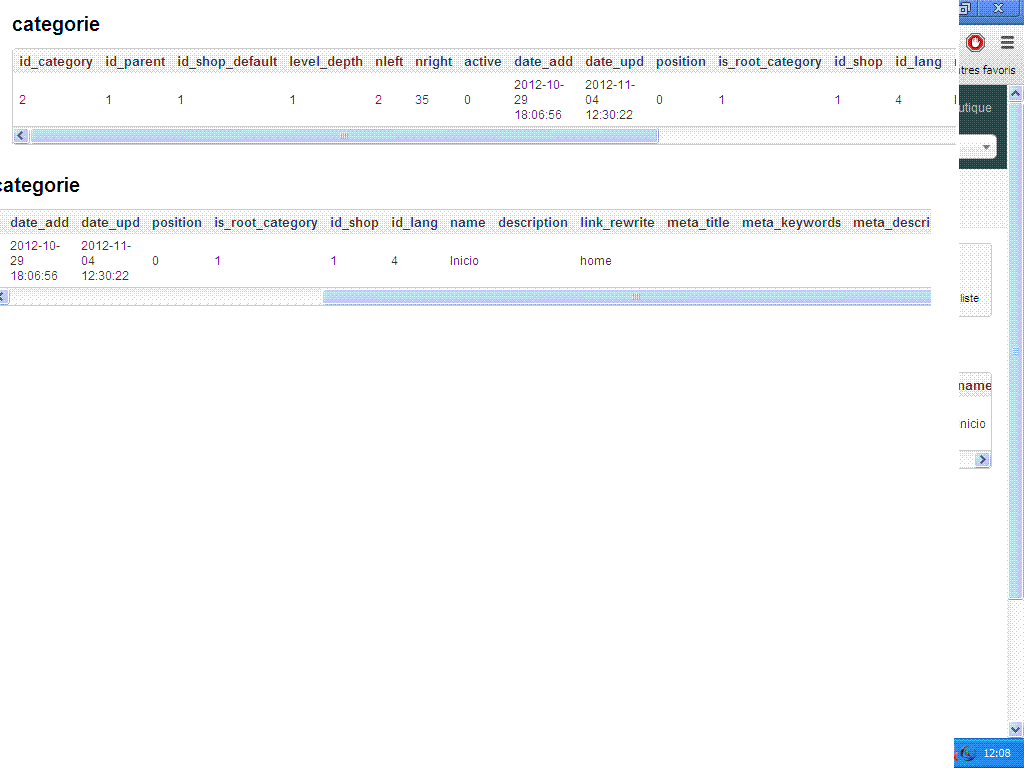Click the link_rewrite column header

point(617,223)
